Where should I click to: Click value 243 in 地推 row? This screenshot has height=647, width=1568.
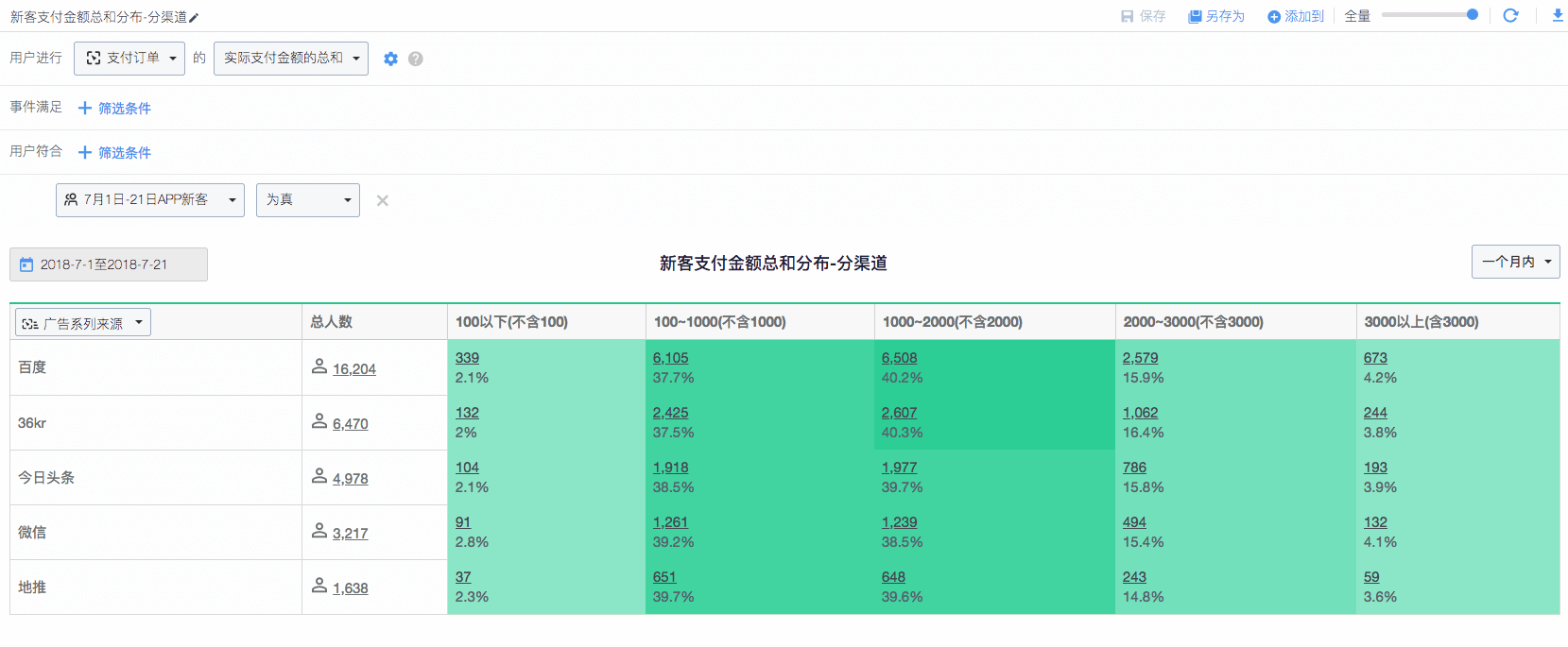click(x=1135, y=577)
